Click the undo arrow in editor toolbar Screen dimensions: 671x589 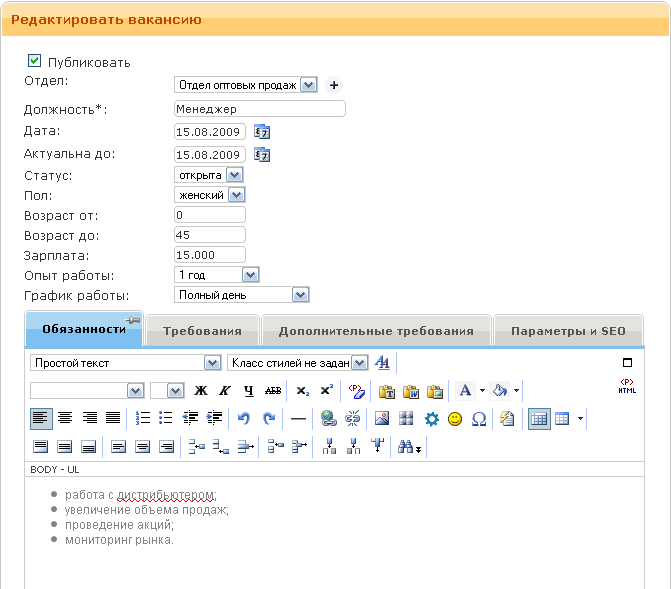click(243, 419)
